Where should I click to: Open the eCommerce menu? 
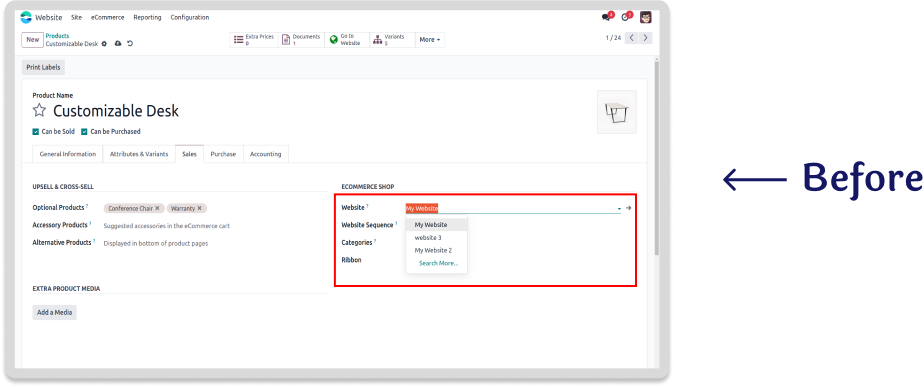(x=107, y=17)
